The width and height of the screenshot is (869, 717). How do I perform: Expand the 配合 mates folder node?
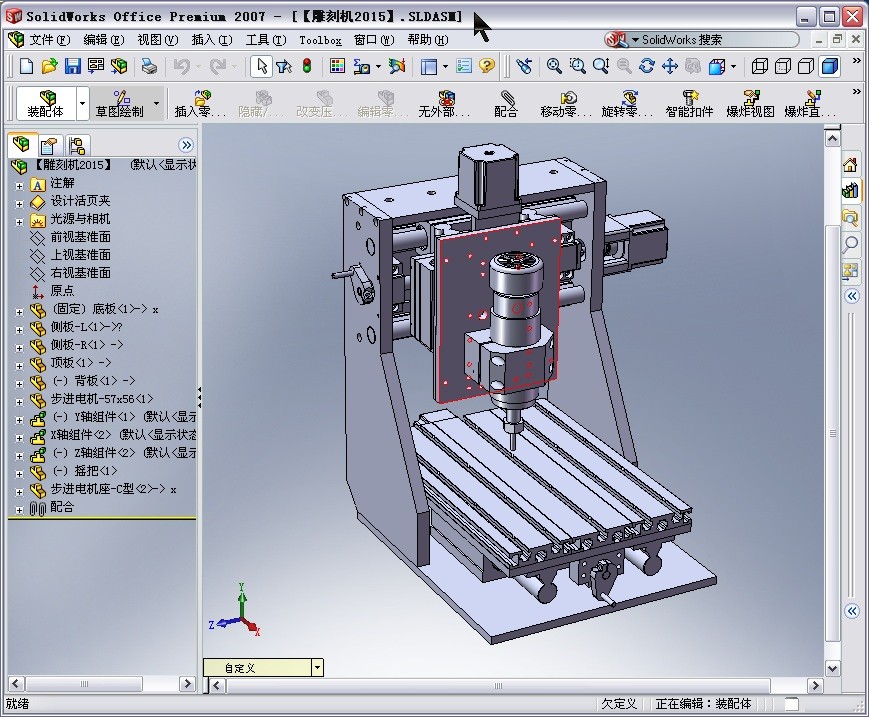coord(20,510)
